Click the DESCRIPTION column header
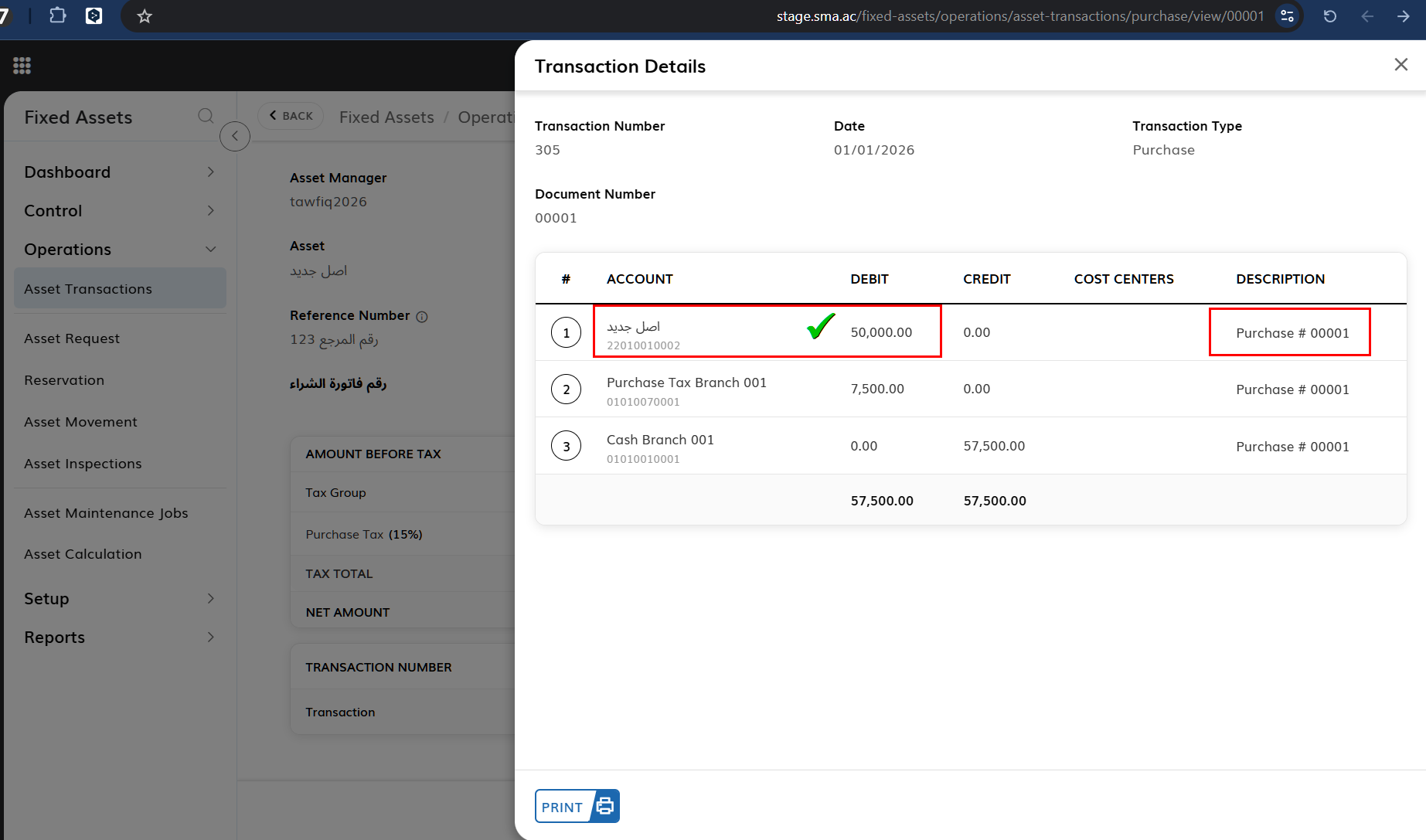This screenshot has height=840, width=1426. (1280, 279)
